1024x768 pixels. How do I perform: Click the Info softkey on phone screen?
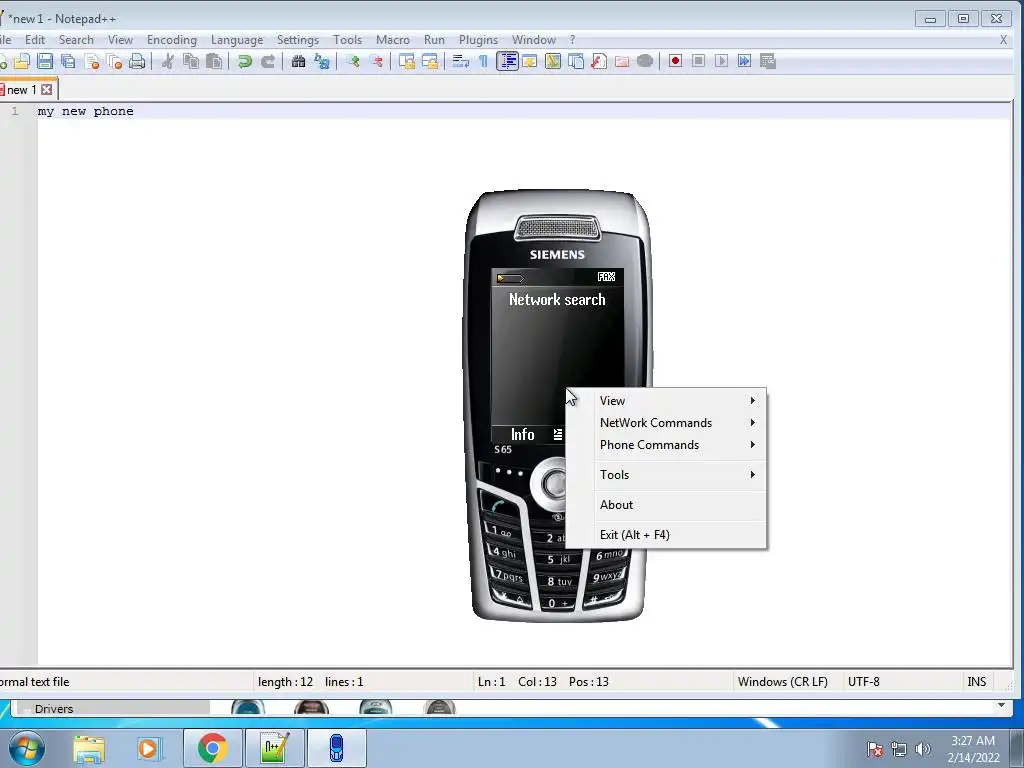pos(522,434)
